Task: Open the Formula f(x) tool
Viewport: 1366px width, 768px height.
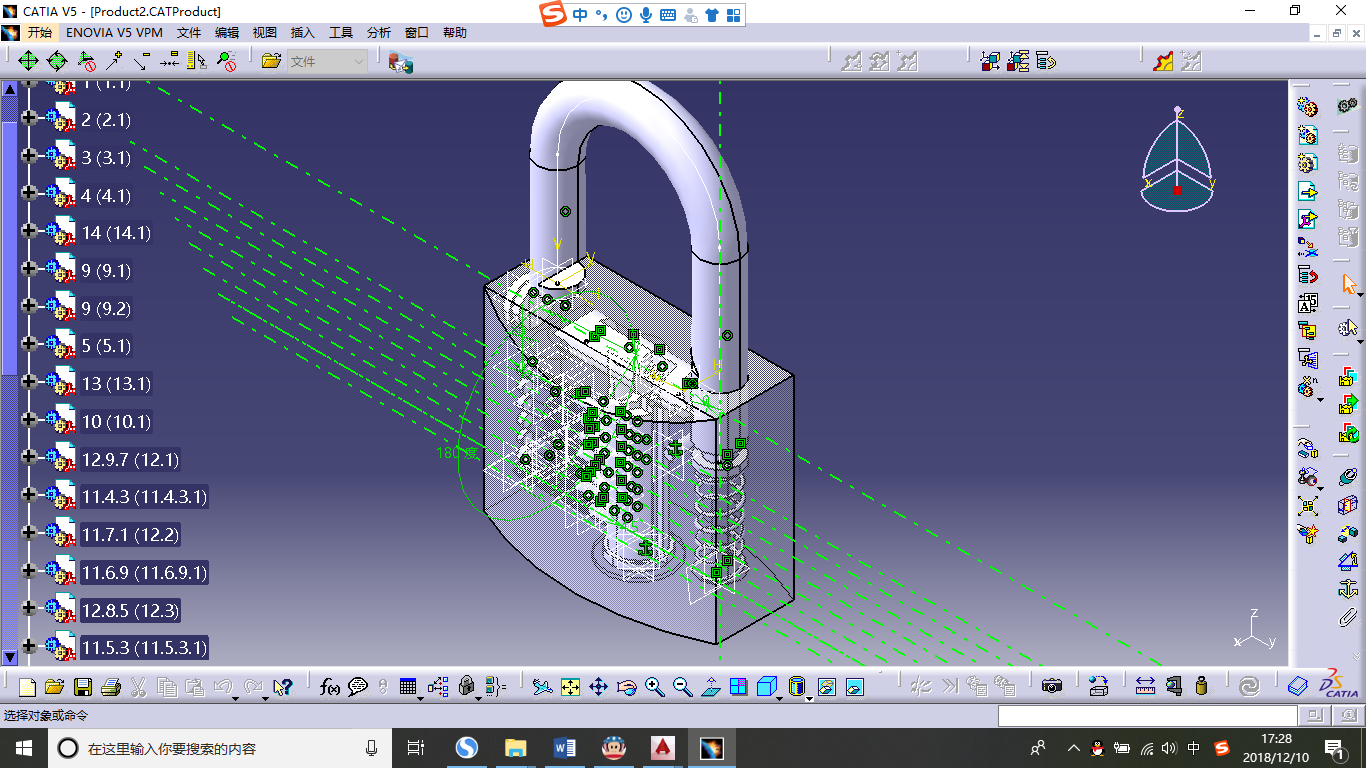Action: point(330,687)
